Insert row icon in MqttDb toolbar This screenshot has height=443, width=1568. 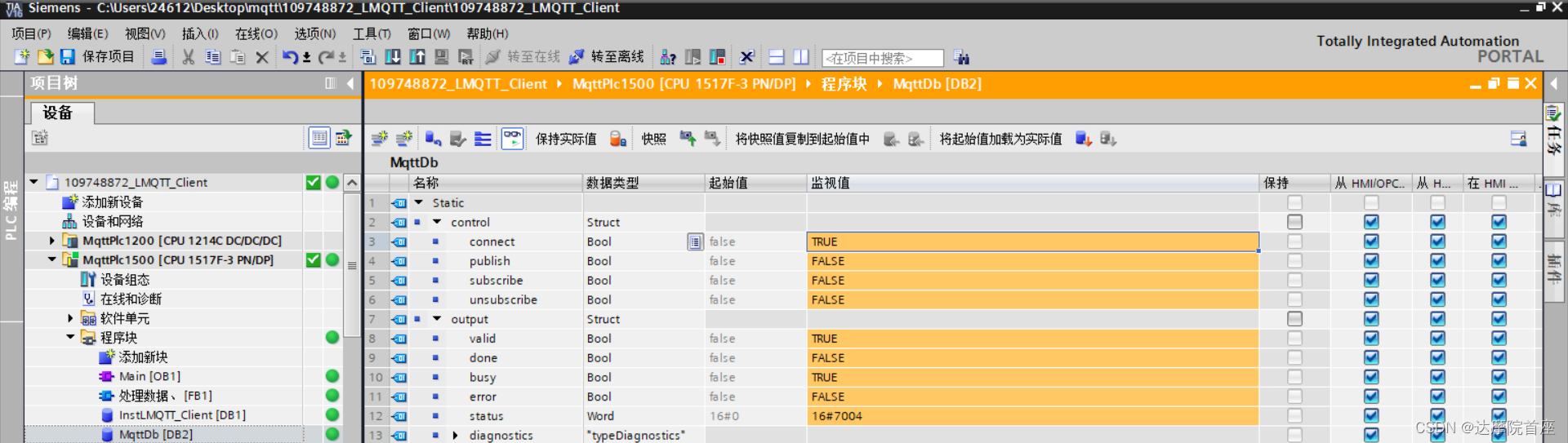pyautogui.click(x=380, y=139)
